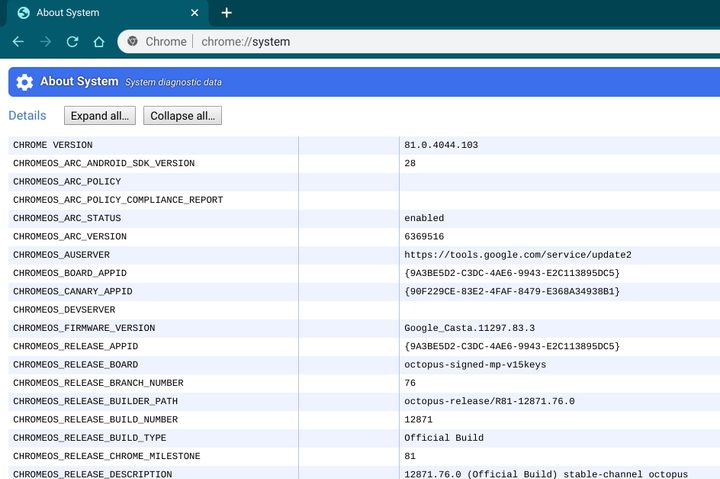Screen dimensions: 720x479
Task: Select the CHROMEOS_CANARY_APPID label
Action: click(73, 292)
